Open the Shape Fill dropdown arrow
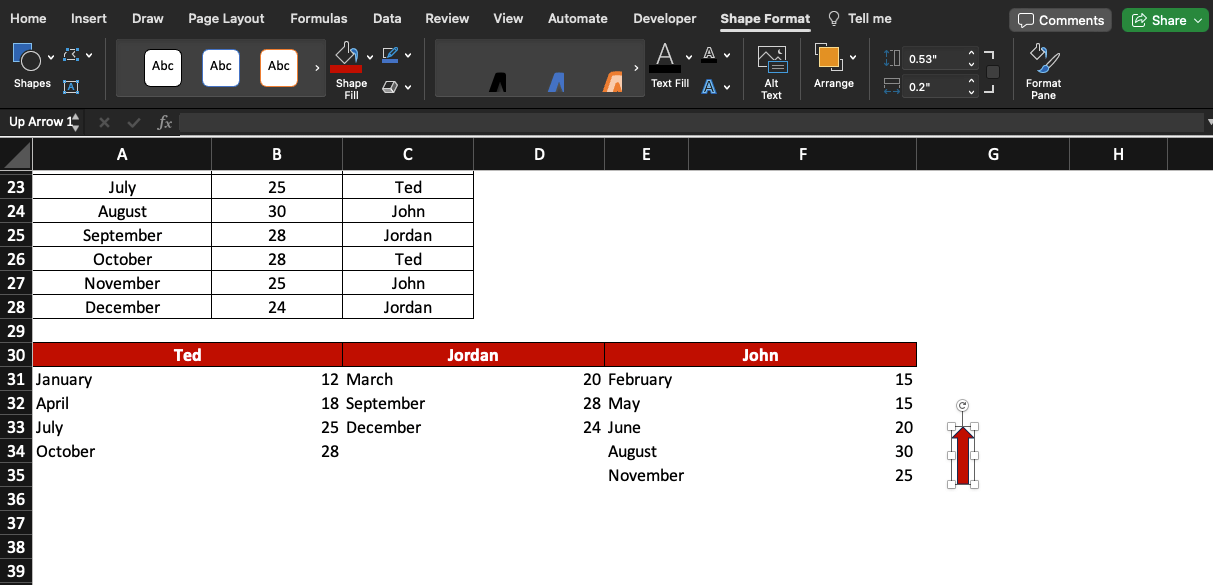This screenshot has height=585, width=1213. click(x=369, y=57)
